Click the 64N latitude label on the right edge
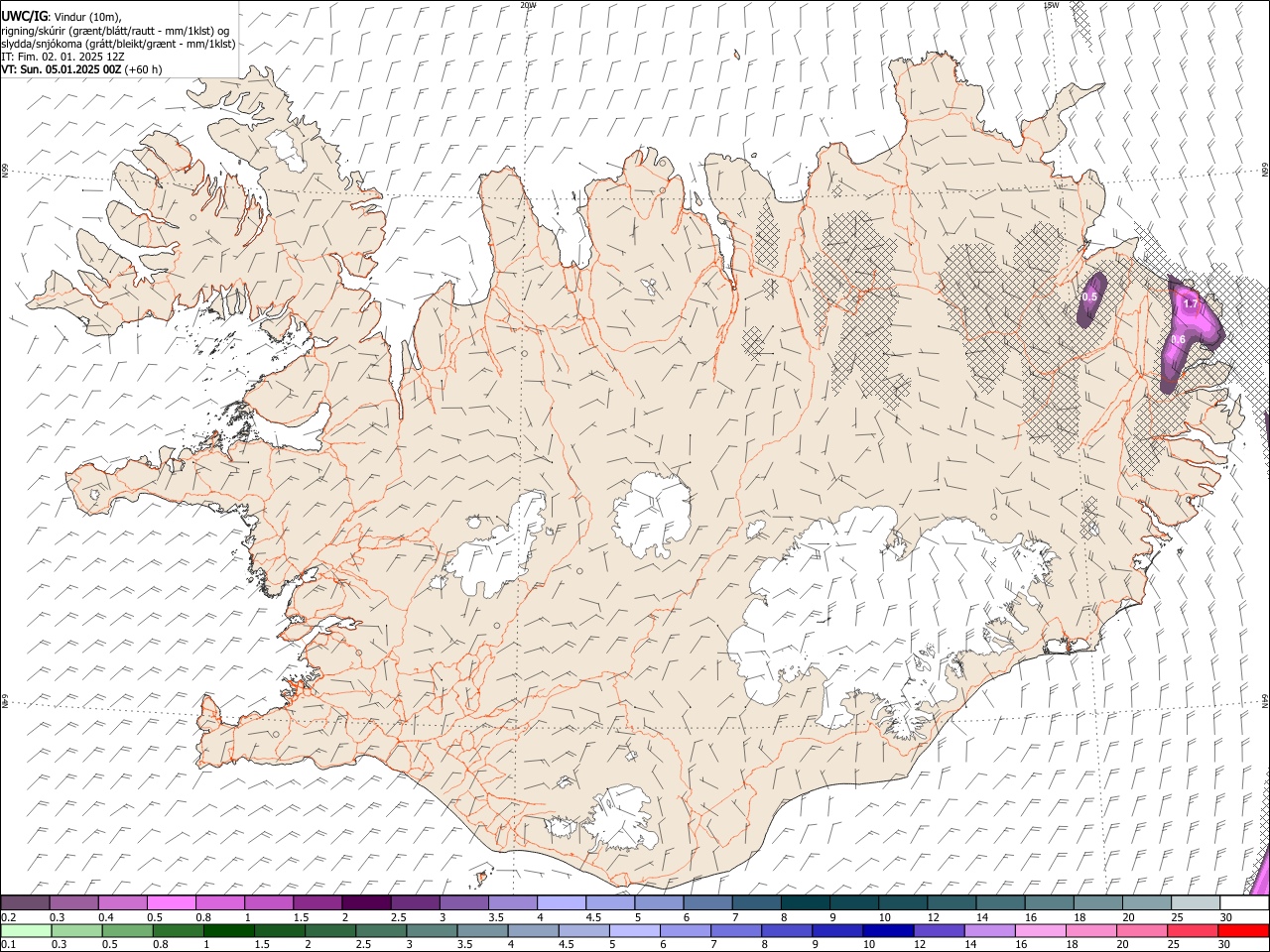 tap(1265, 701)
